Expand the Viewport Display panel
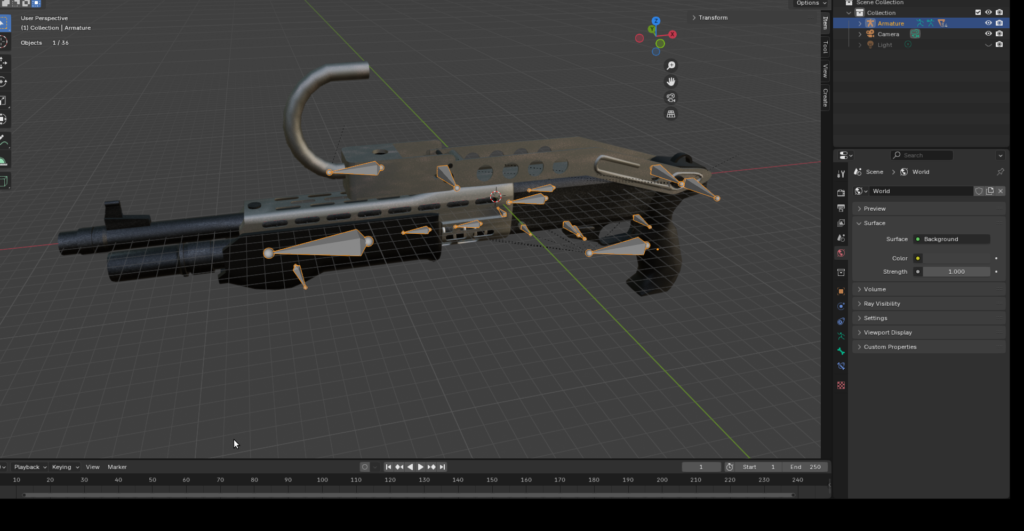Viewport: 1024px width, 531px height. 929,332
